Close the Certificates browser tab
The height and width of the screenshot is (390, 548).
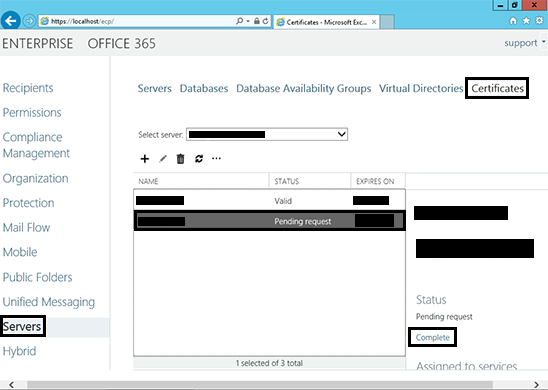[374, 22]
